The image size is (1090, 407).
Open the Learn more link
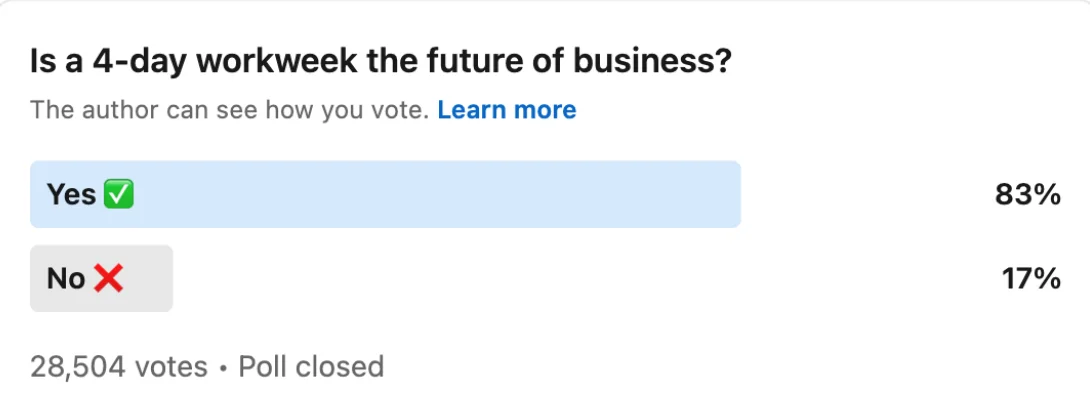coord(507,110)
